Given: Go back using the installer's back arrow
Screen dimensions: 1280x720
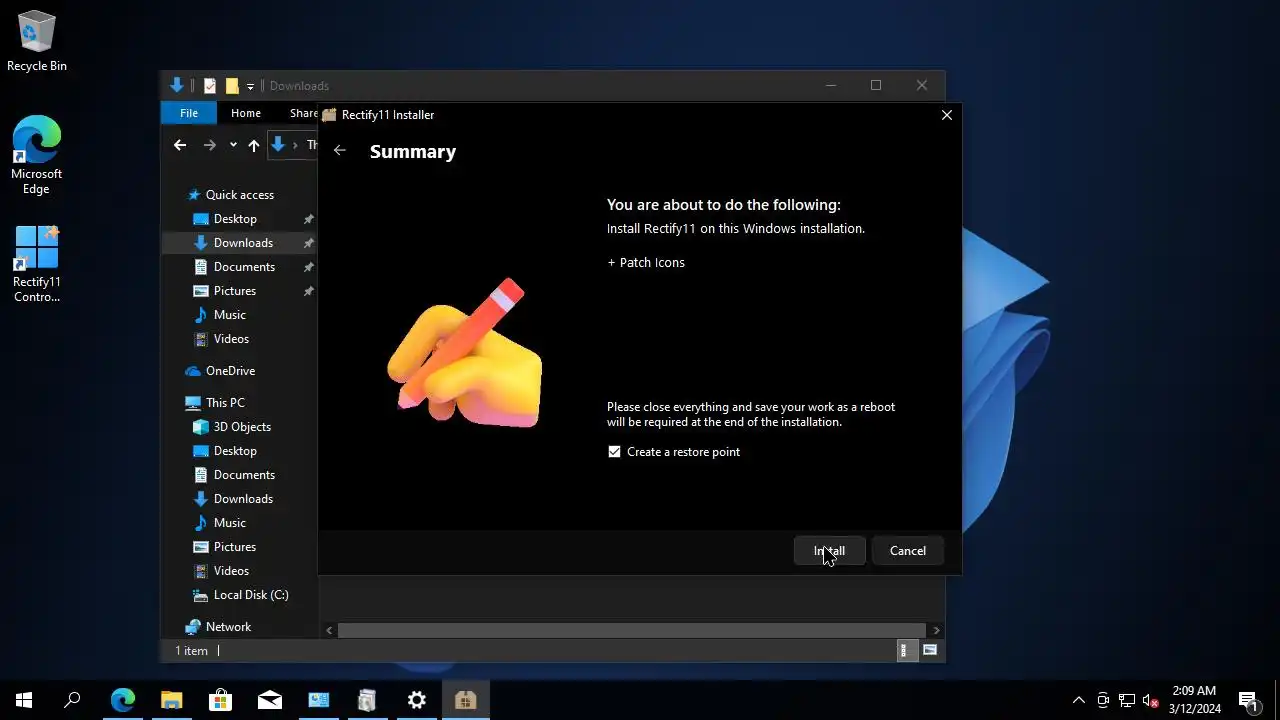Looking at the screenshot, I should (x=340, y=151).
